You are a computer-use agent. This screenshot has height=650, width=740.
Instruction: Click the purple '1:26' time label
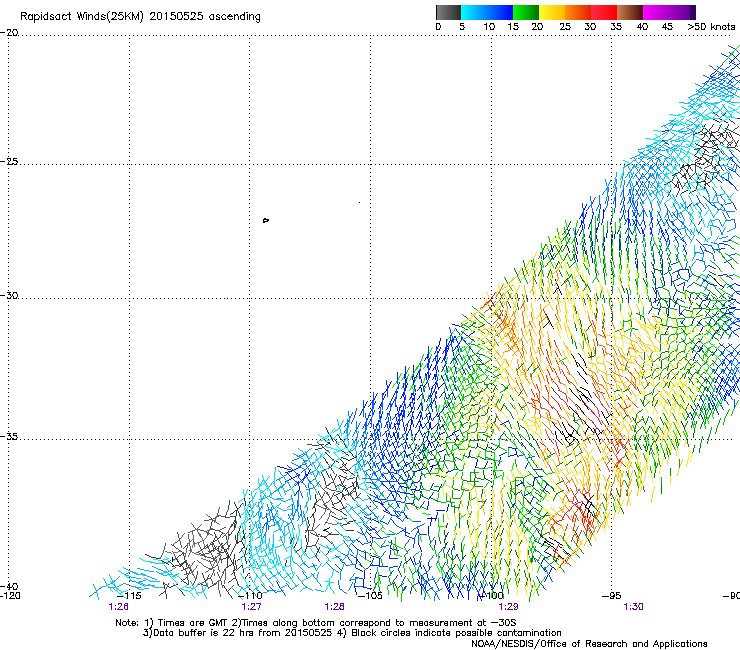coord(118,607)
